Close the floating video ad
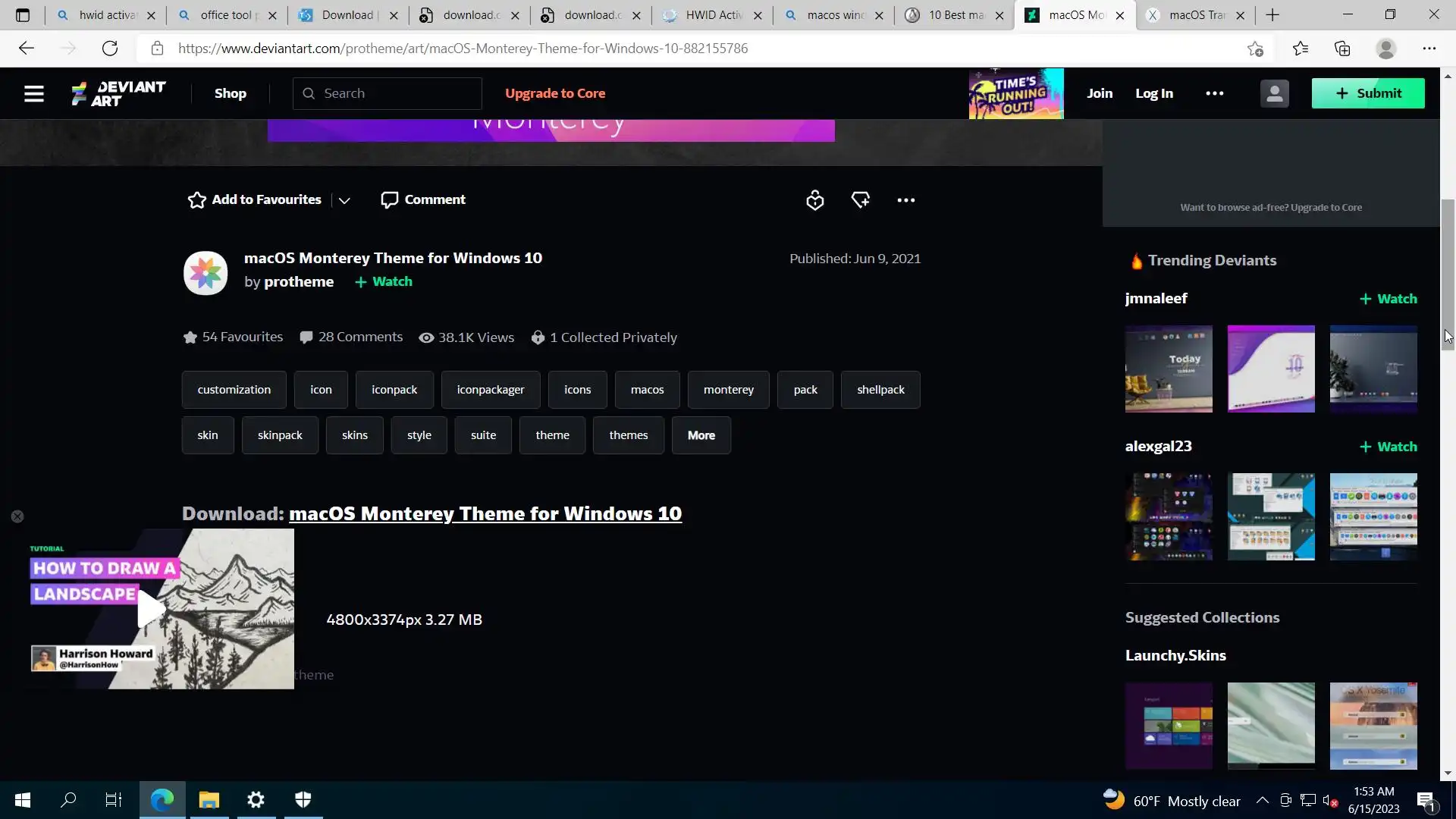 pos(17,516)
